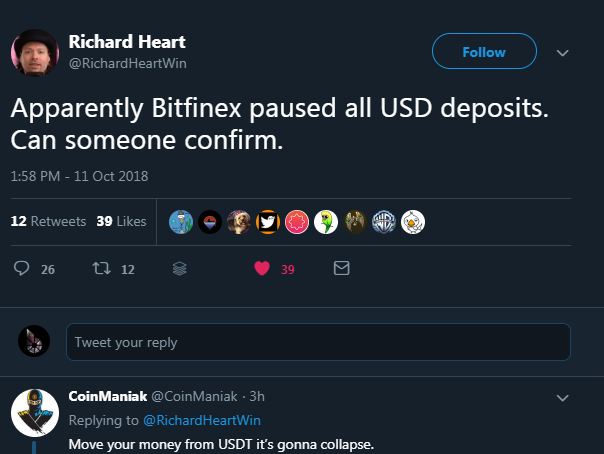This screenshot has width=604, height=454.
Task: Follow Richard Heart
Action: [x=484, y=52]
